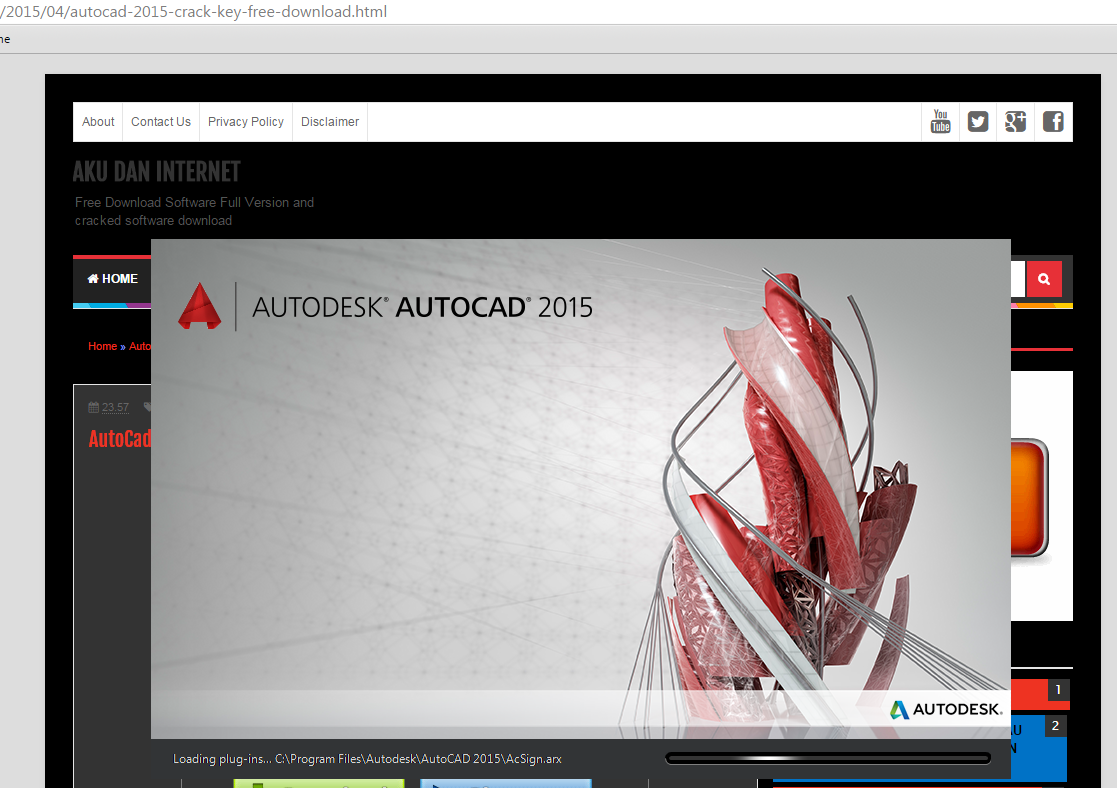Open the Contact Us page
1117x788 pixels.
click(161, 122)
